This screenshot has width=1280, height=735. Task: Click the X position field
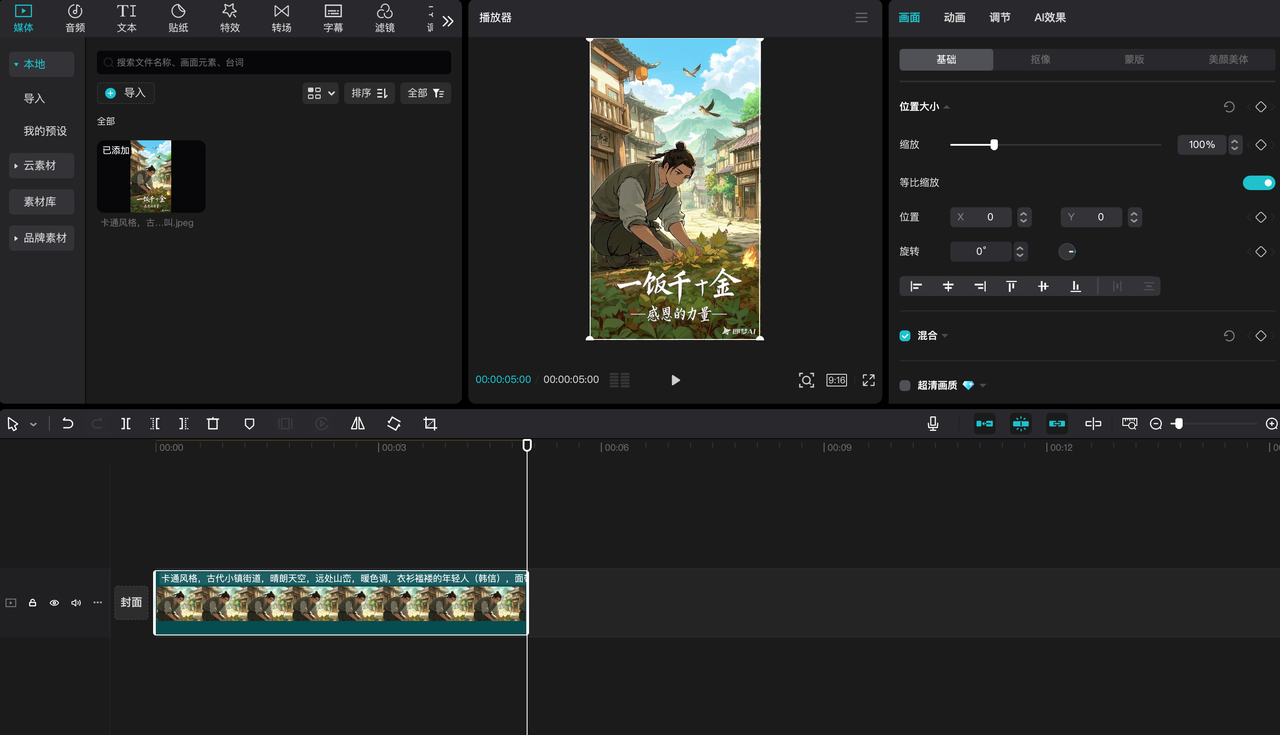980,217
